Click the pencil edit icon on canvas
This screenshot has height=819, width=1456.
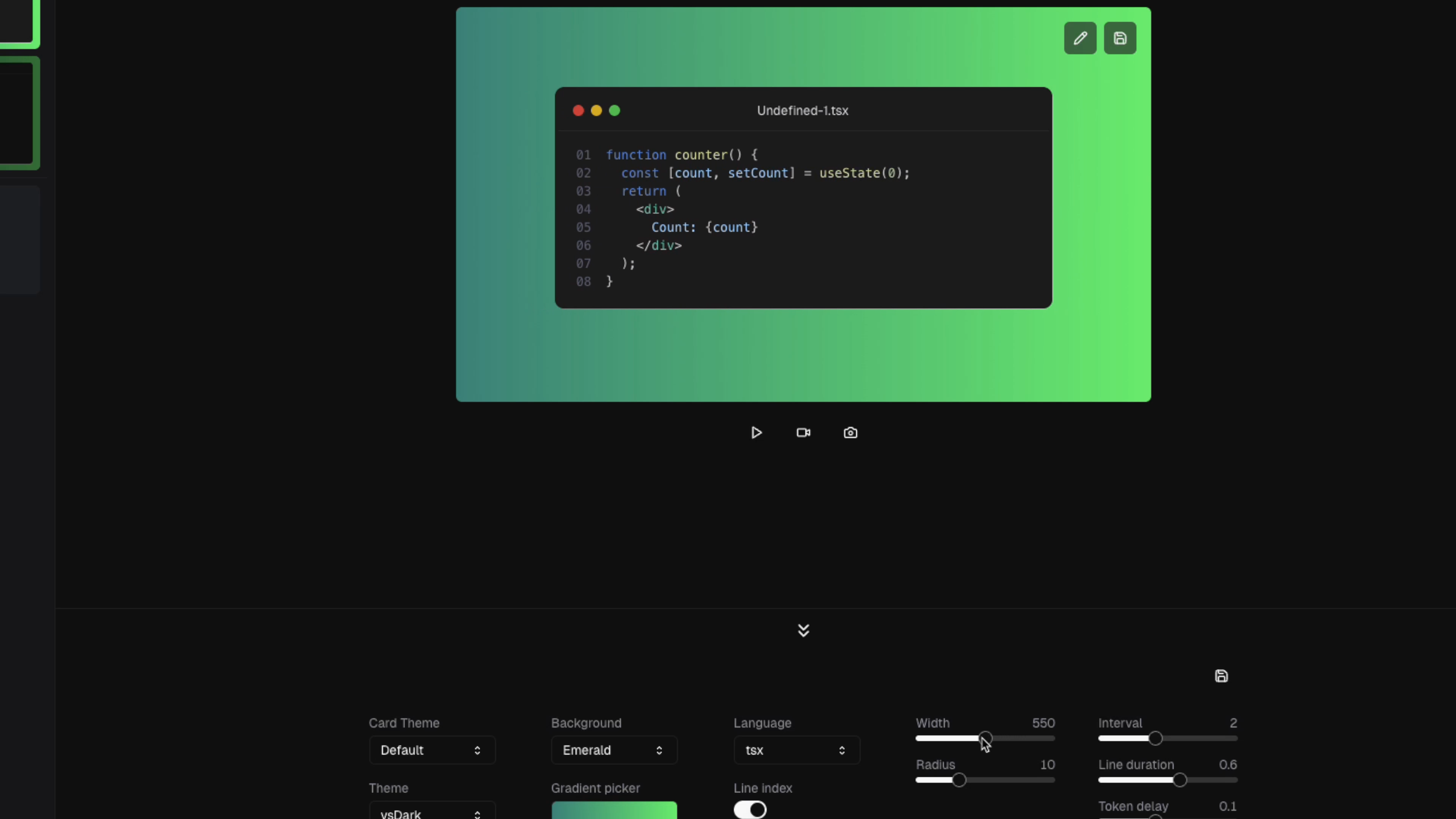pyautogui.click(x=1079, y=38)
